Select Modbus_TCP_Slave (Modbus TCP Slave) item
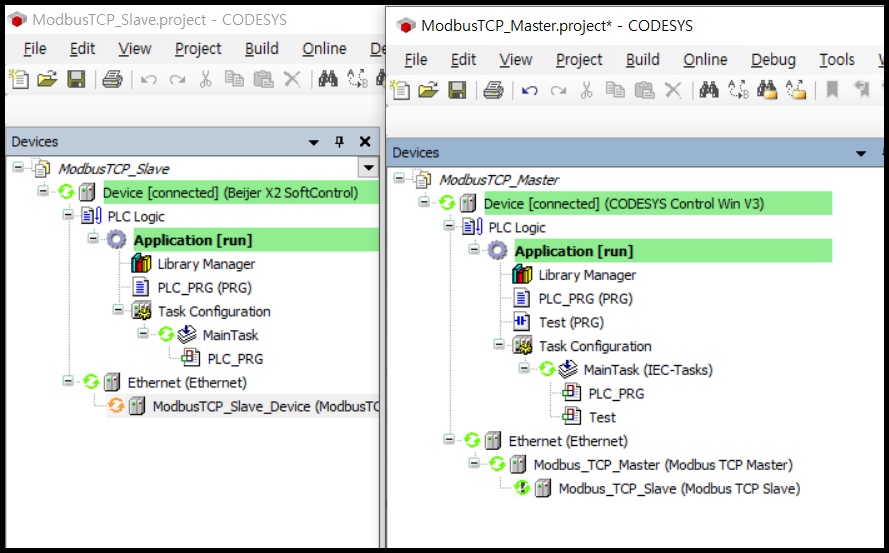 tap(679, 489)
